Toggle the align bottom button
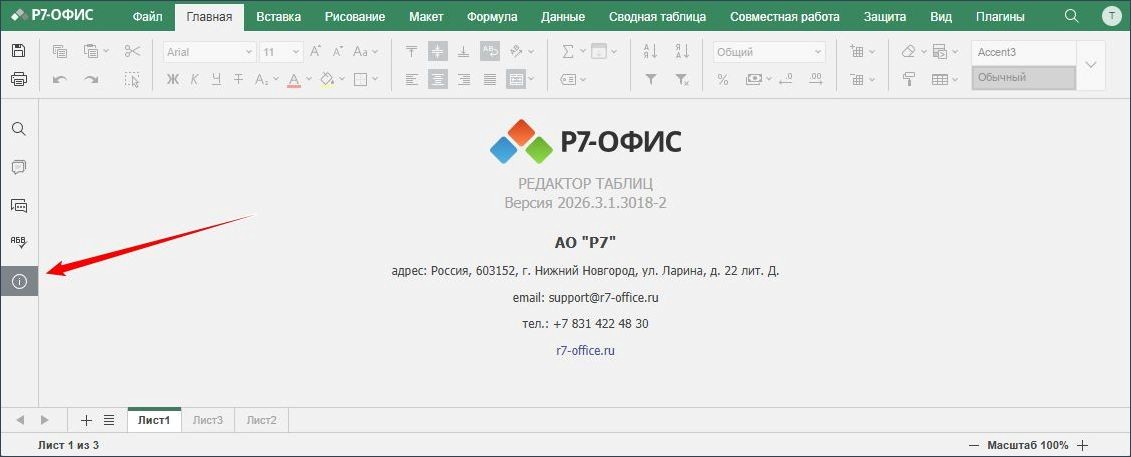 [x=464, y=51]
